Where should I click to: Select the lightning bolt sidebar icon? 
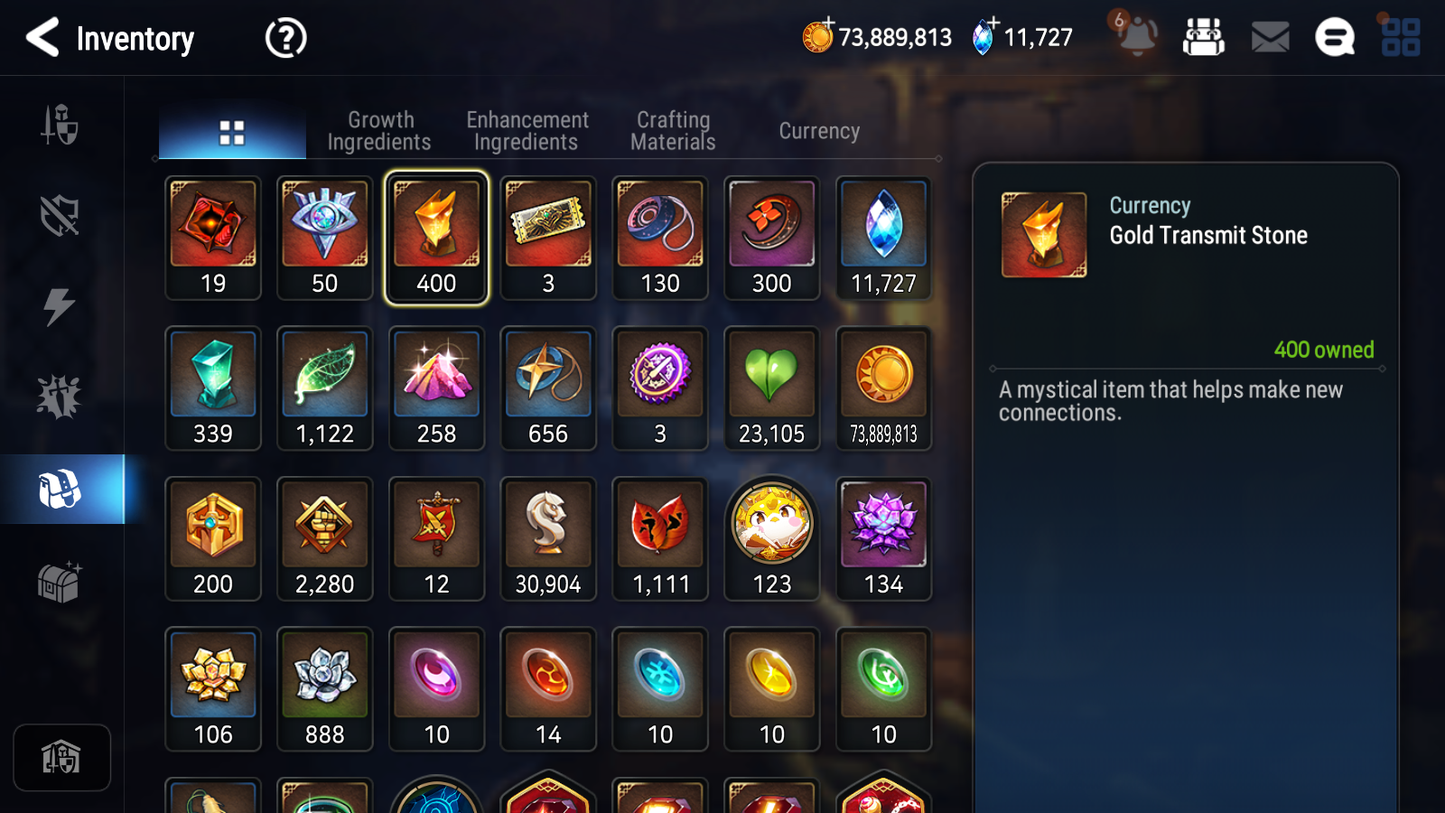click(60, 306)
